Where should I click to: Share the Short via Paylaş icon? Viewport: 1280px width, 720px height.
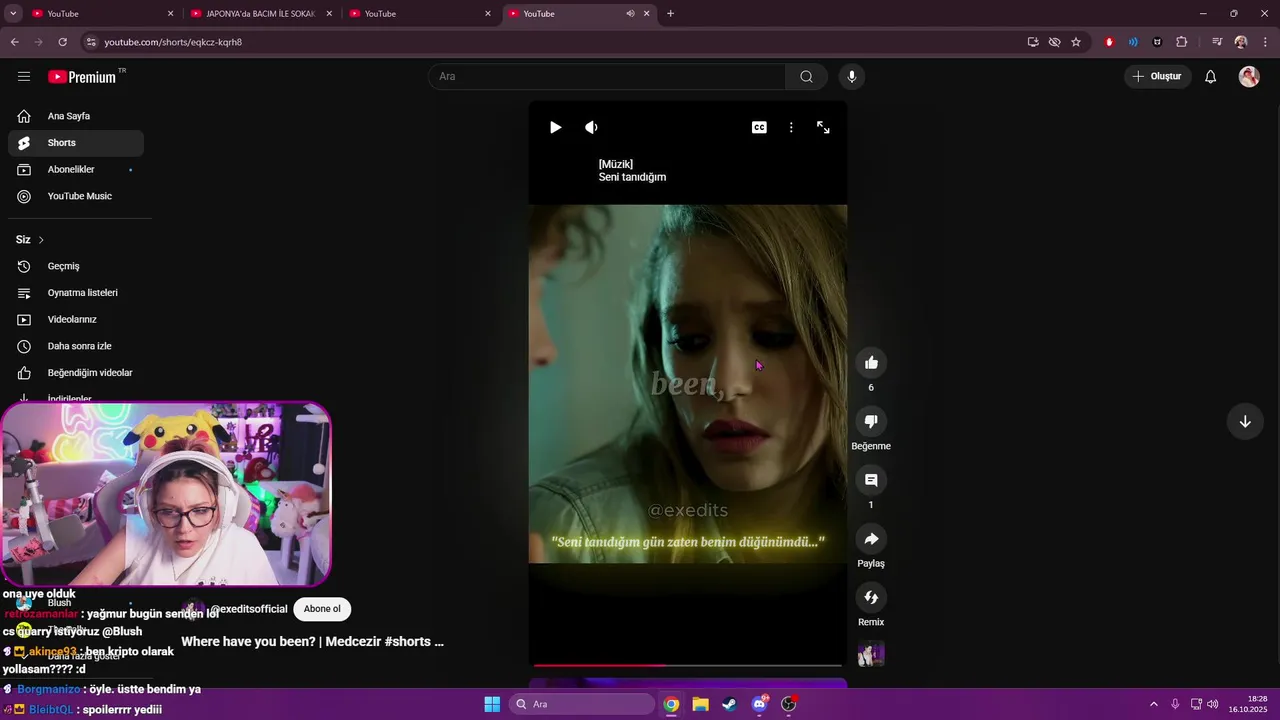[871, 539]
